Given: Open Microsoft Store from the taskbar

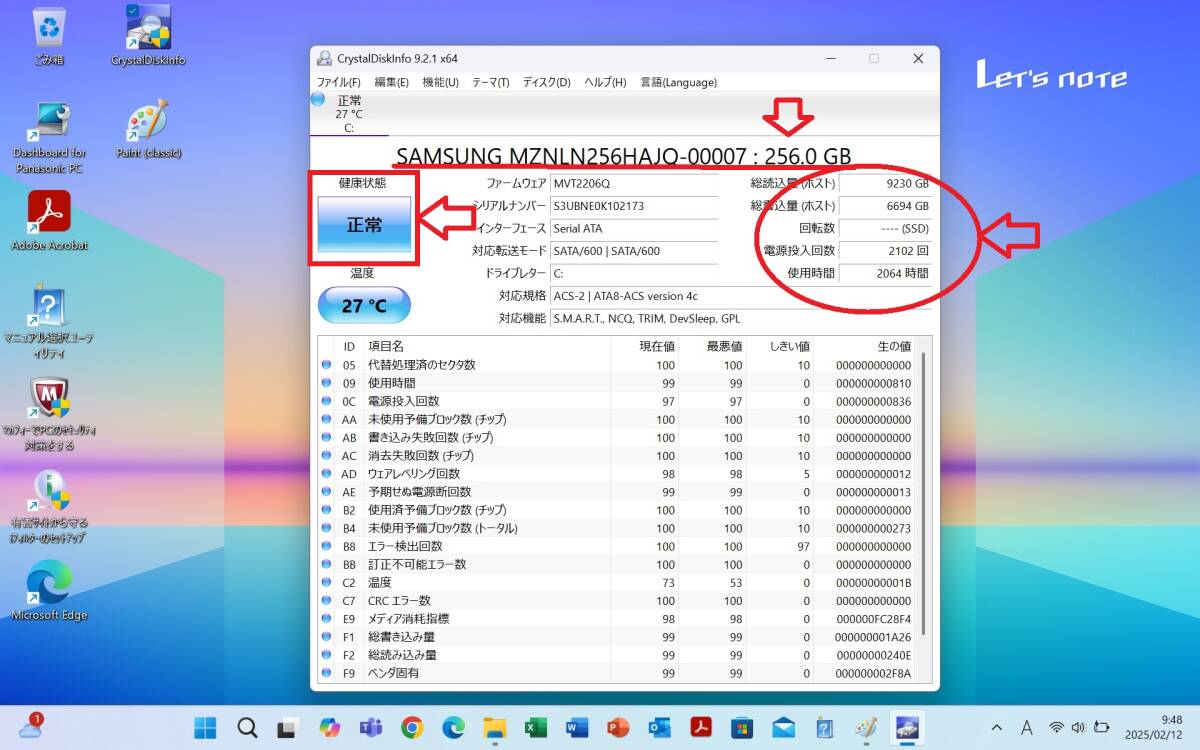Looking at the screenshot, I should (742, 728).
